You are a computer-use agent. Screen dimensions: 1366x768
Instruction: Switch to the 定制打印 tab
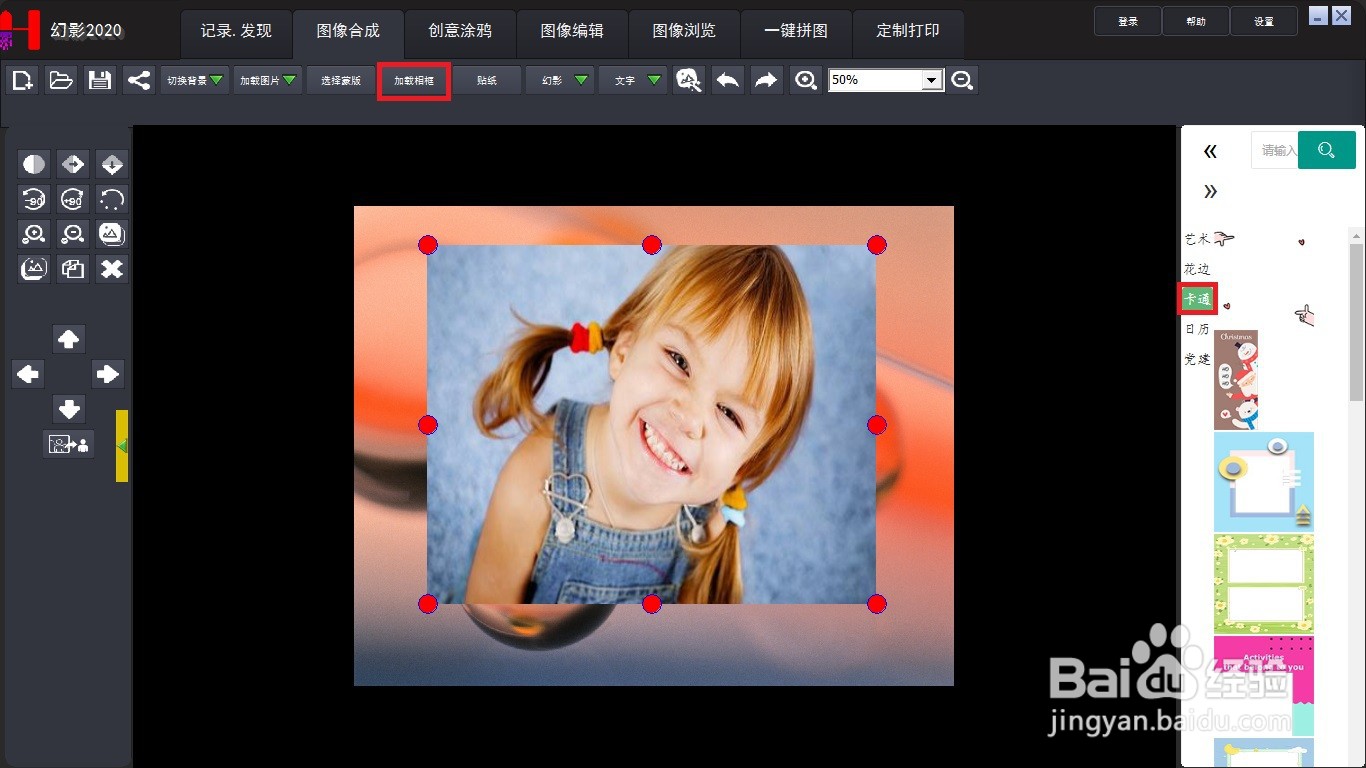(x=908, y=31)
